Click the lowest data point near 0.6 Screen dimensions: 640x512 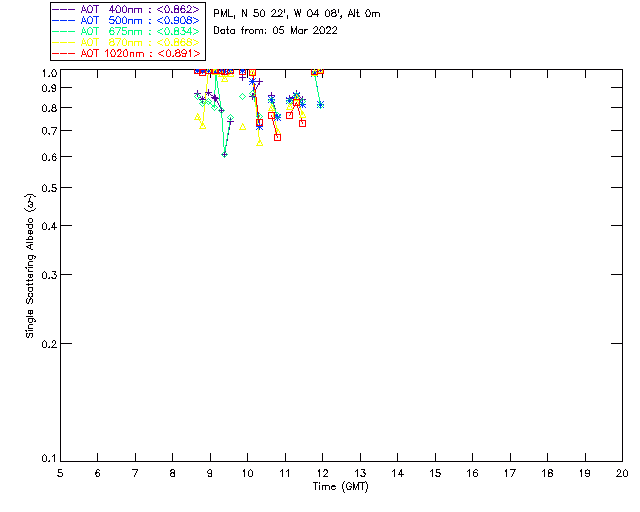pyautogui.click(x=224, y=154)
